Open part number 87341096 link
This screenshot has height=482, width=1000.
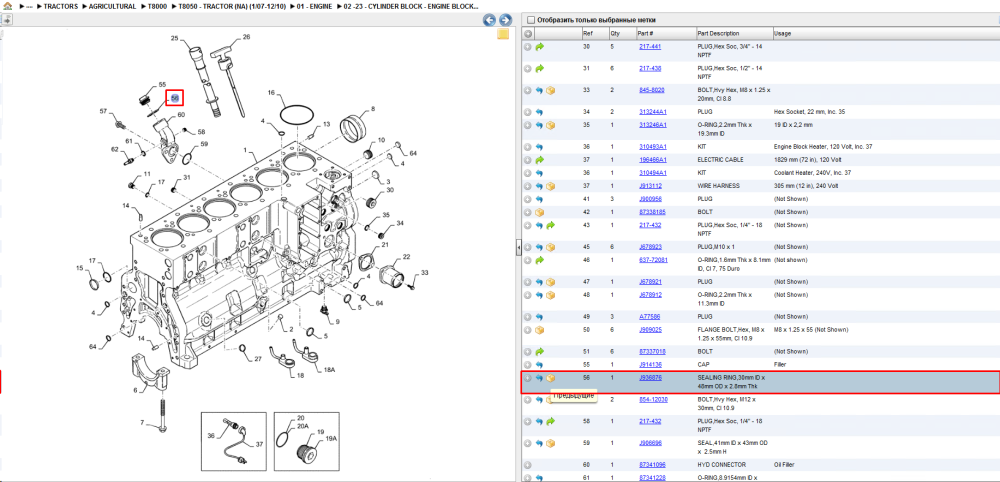pyautogui.click(x=652, y=465)
